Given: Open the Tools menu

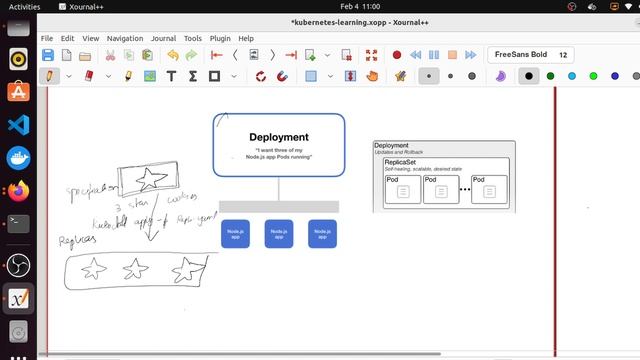Looking at the screenshot, I should point(193,38).
